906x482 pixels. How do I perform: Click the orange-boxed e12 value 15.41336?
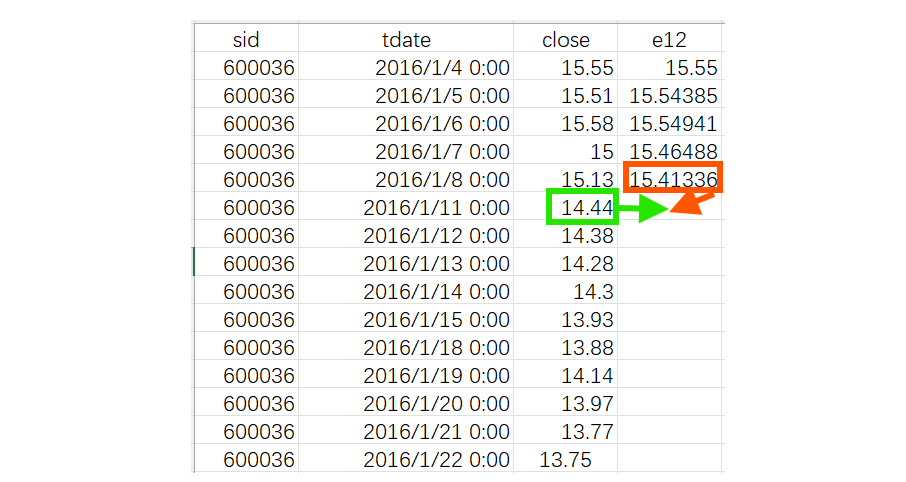(x=673, y=178)
